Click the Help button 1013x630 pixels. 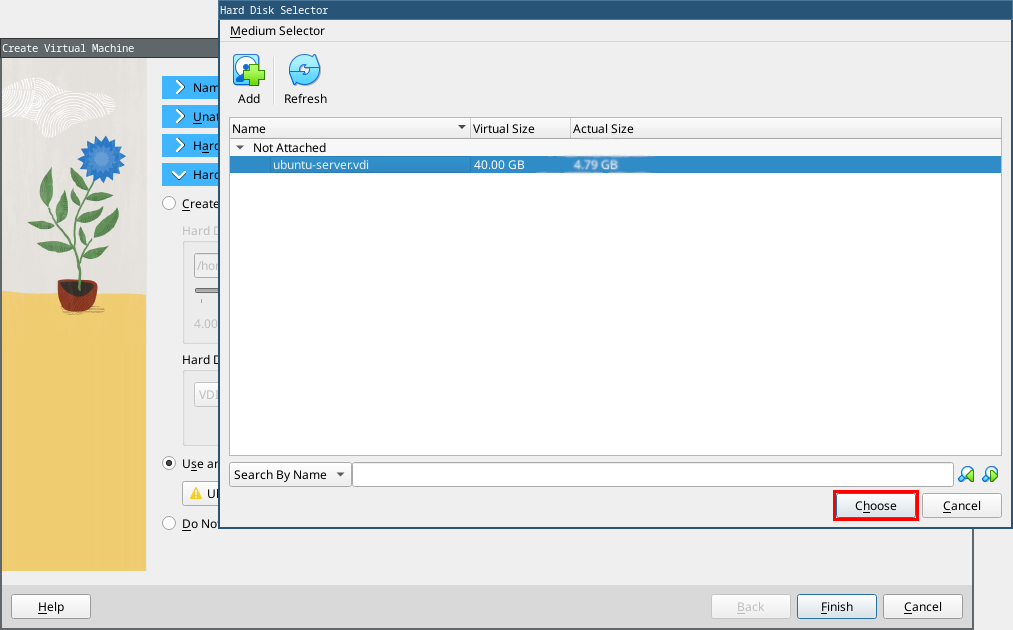[51, 607]
